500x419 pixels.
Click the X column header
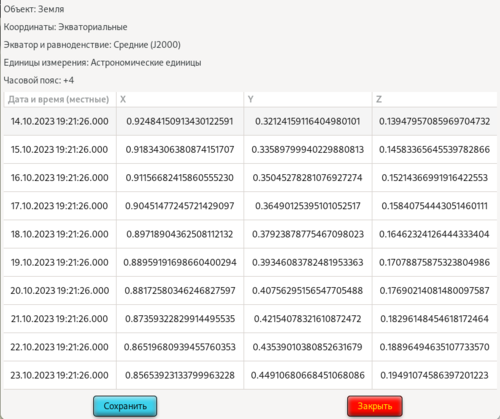point(180,99)
